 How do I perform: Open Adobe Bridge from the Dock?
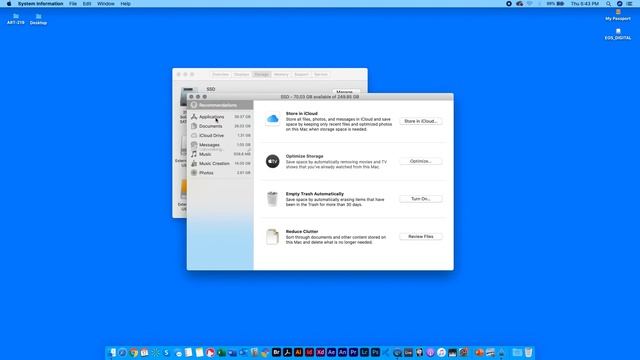point(276,352)
